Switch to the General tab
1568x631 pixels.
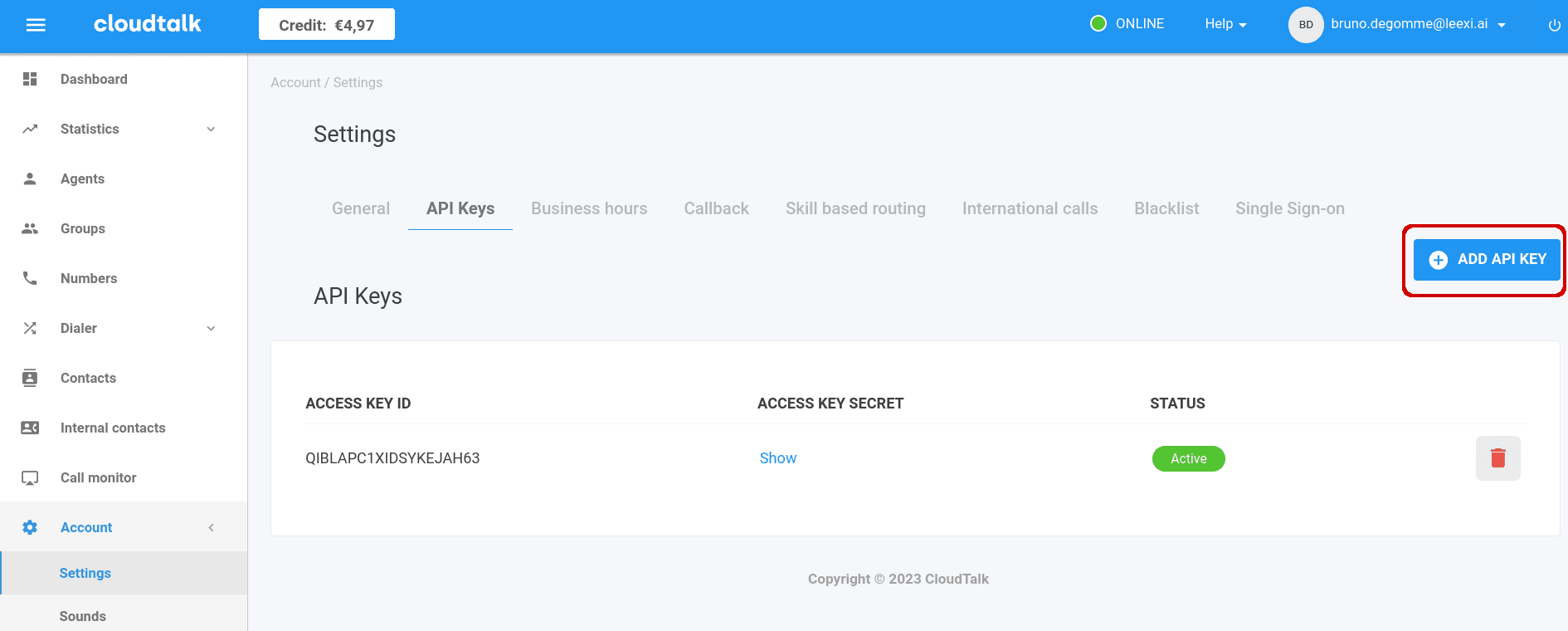[361, 208]
